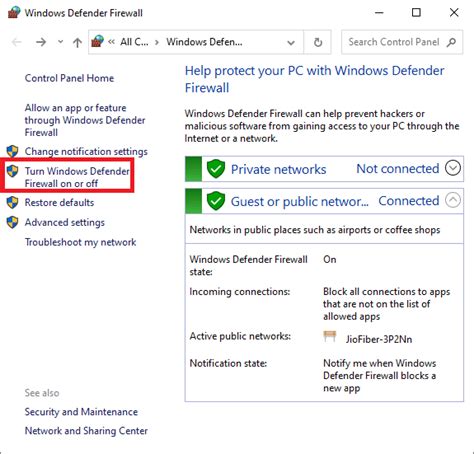Click the Search Control Panel field

coord(394,42)
